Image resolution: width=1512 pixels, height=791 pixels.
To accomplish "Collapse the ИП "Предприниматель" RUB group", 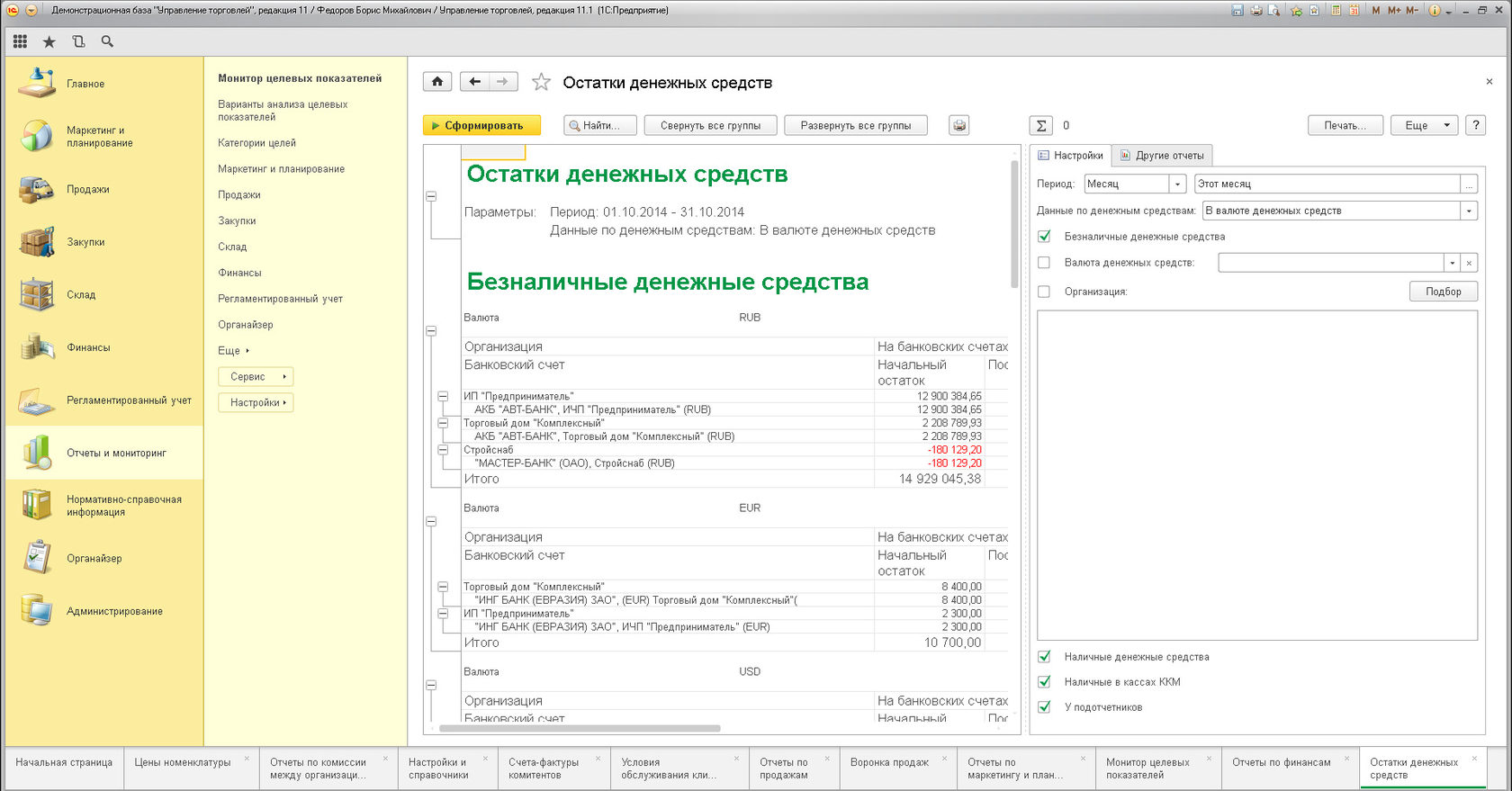I will pyautogui.click(x=443, y=396).
